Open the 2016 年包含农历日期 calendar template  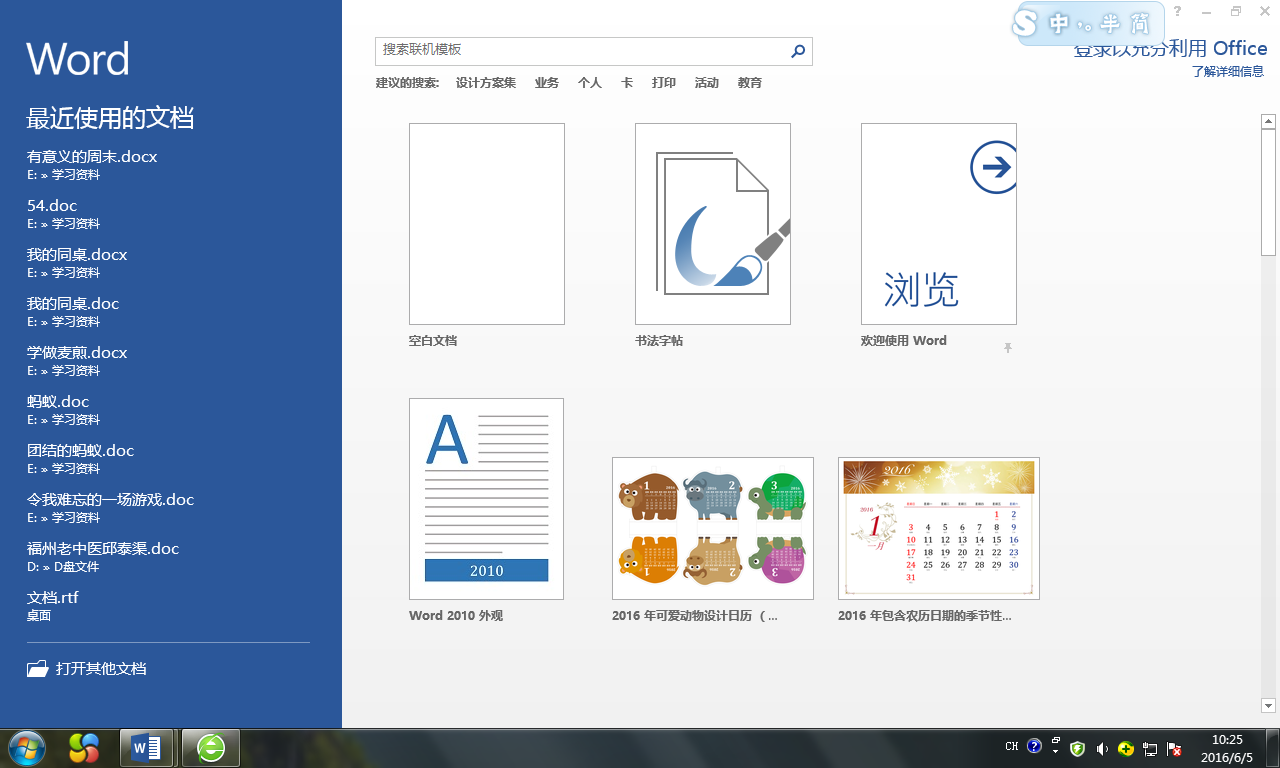pyautogui.click(x=939, y=528)
